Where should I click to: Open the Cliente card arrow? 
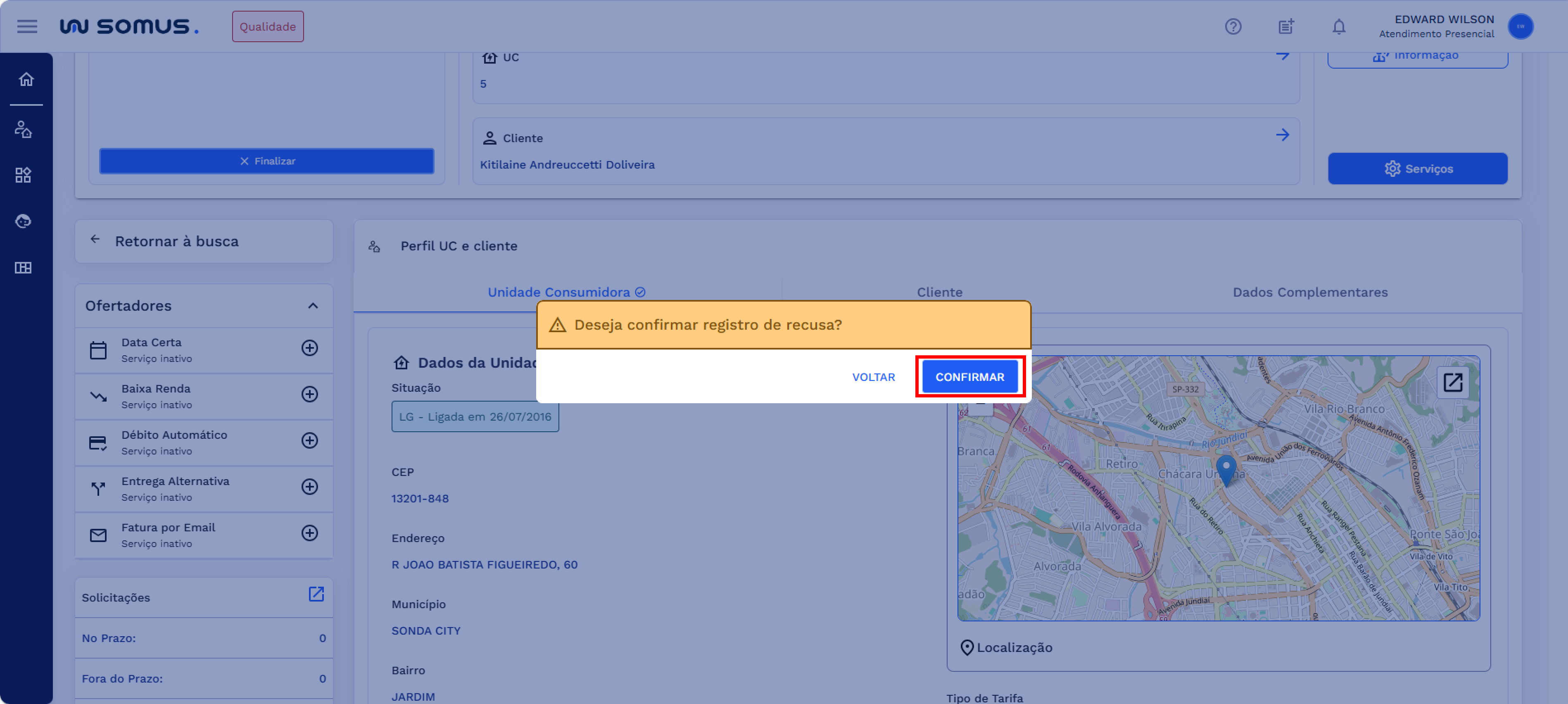click(x=1282, y=135)
